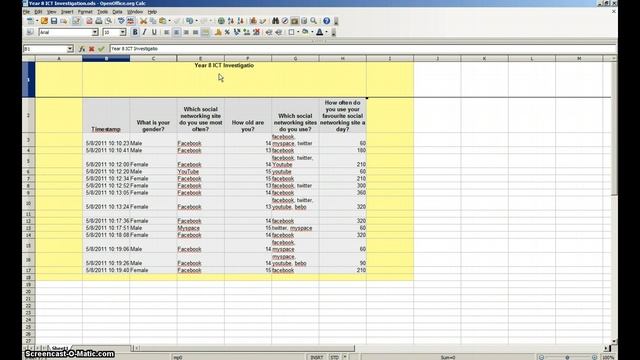This screenshot has height=360, width=640.
Task: Toggle AutoSpellcheck ABC icon
Action: point(131,21)
